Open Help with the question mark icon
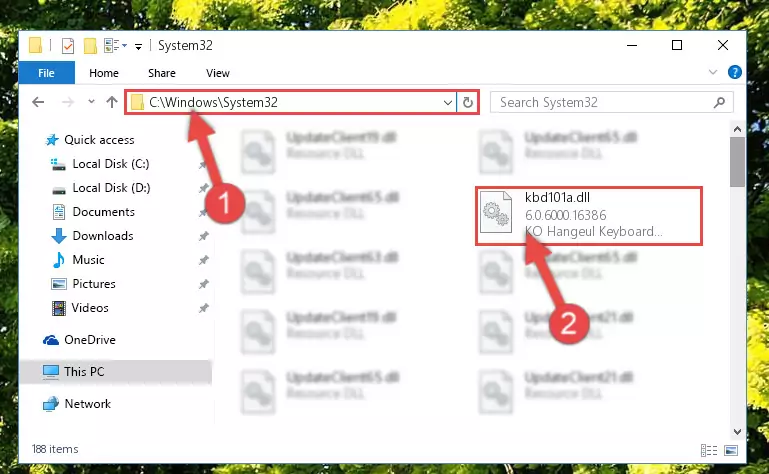This screenshot has height=474, width=769. click(x=734, y=72)
